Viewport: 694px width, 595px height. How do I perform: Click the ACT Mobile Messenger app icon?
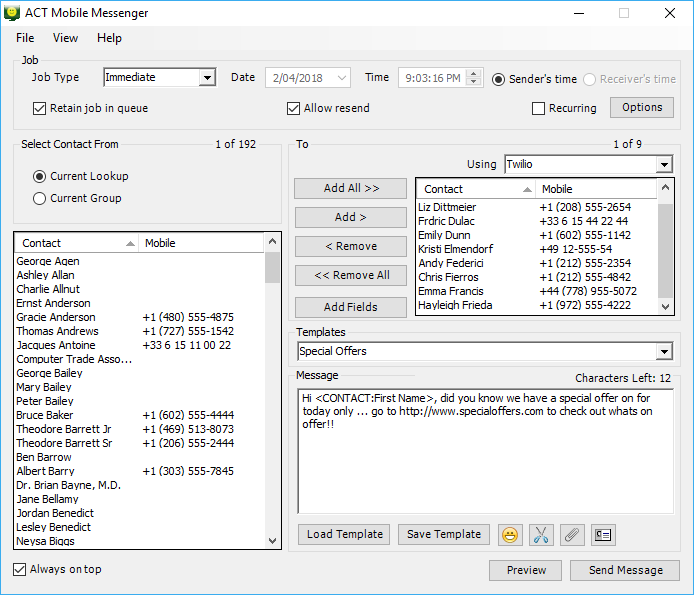[12, 13]
